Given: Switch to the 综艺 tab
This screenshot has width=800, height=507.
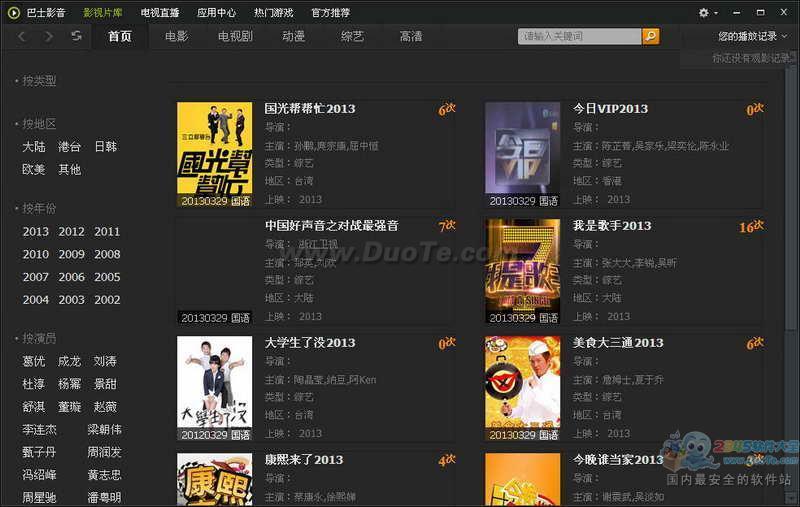Looking at the screenshot, I should (352, 36).
